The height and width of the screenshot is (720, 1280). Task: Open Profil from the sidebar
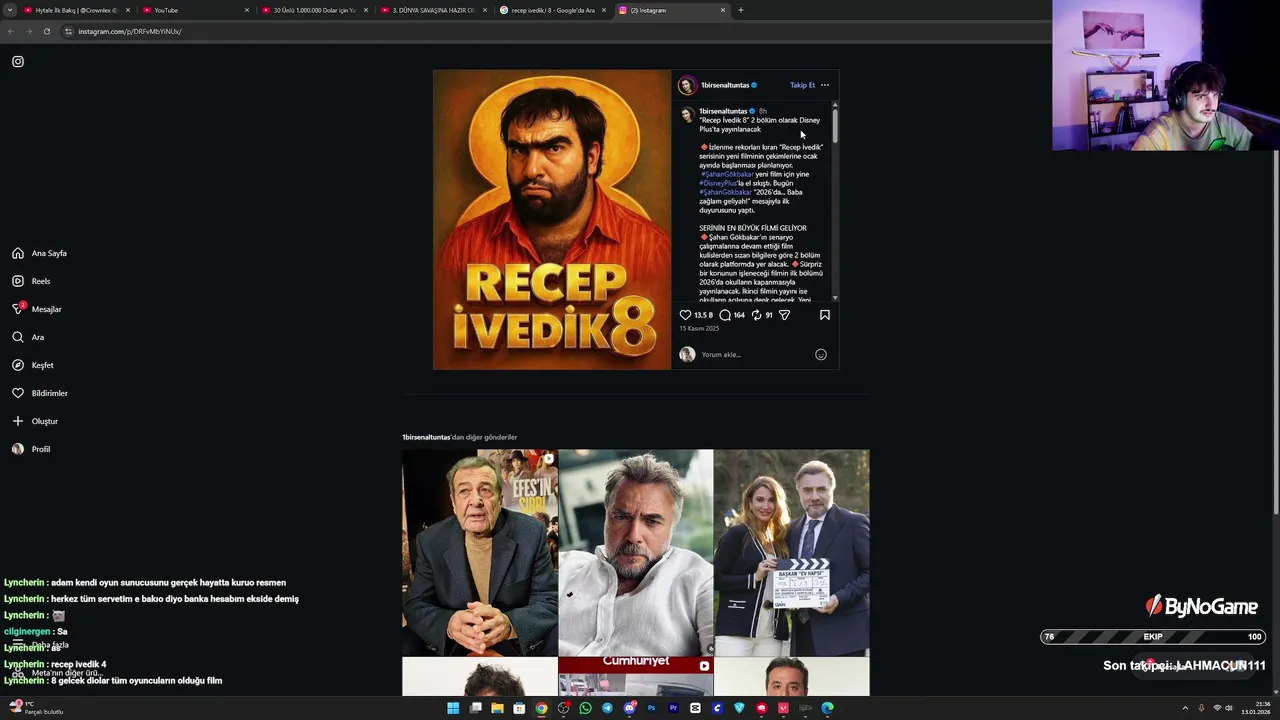click(x=31, y=449)
